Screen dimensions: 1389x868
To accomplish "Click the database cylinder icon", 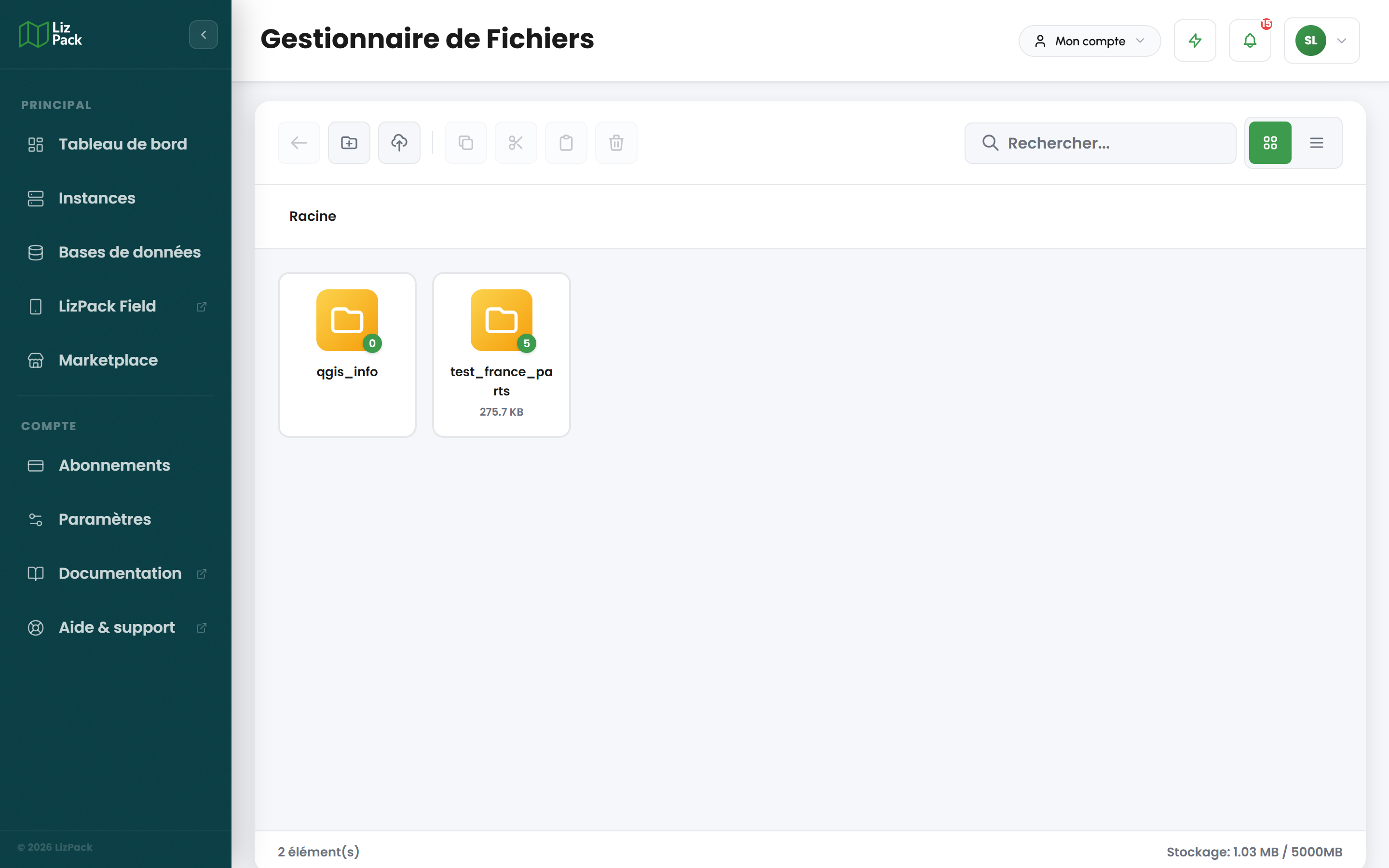I will (36, 252).
